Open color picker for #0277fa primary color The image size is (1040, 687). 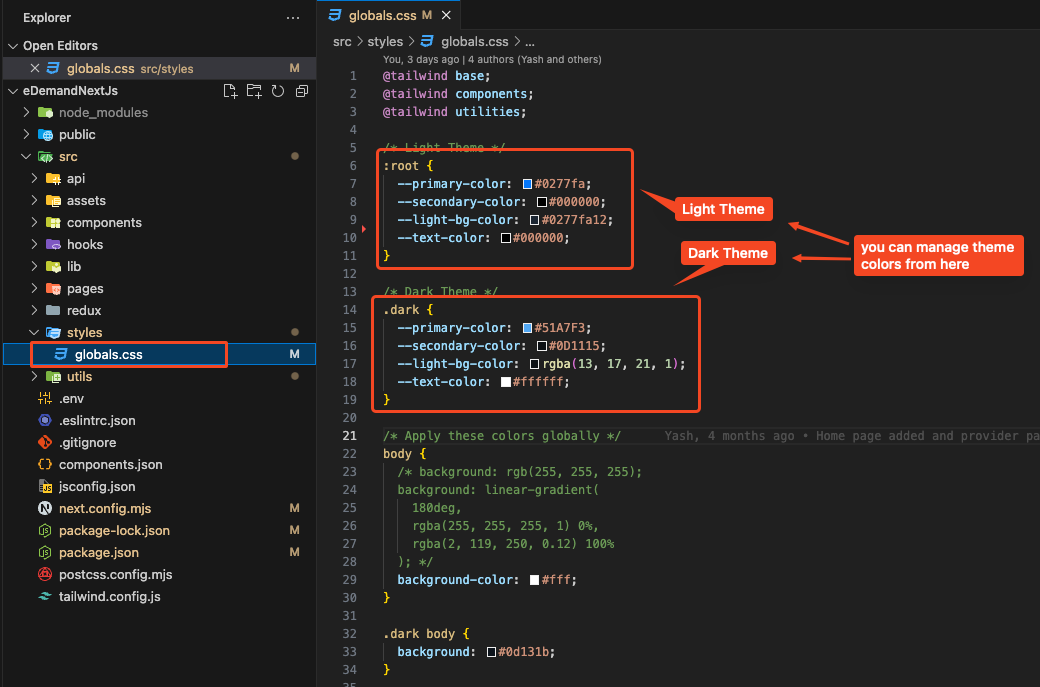point(527,184)
